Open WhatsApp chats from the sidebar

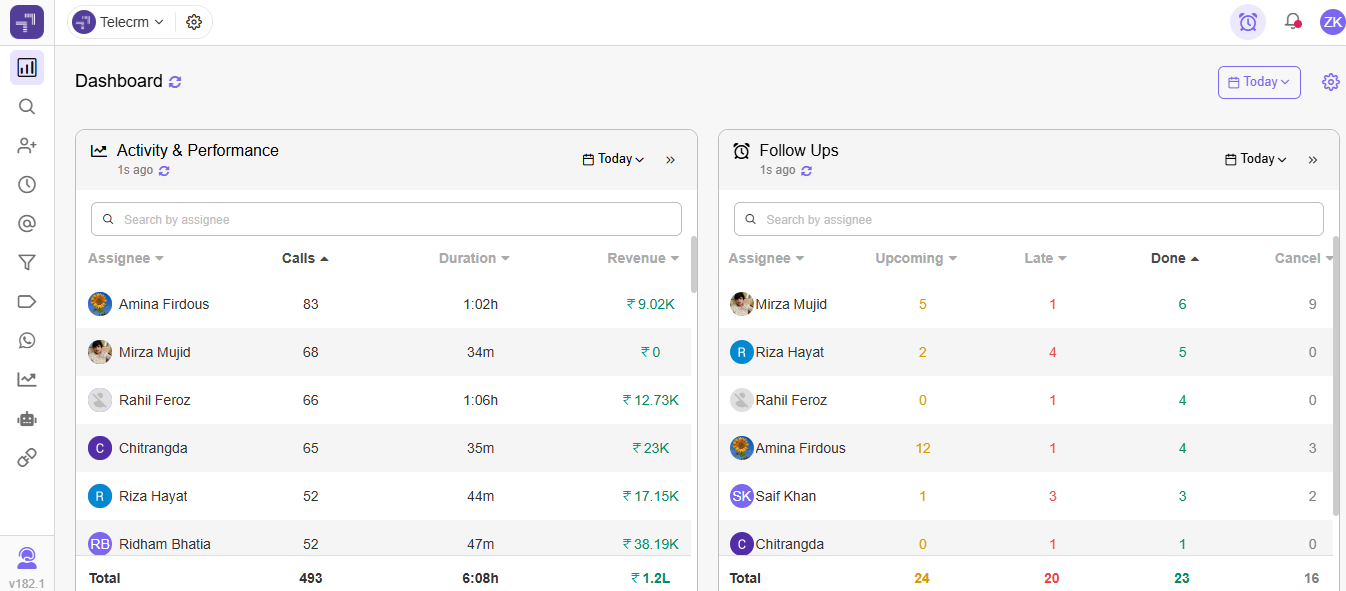coord(27,340)
